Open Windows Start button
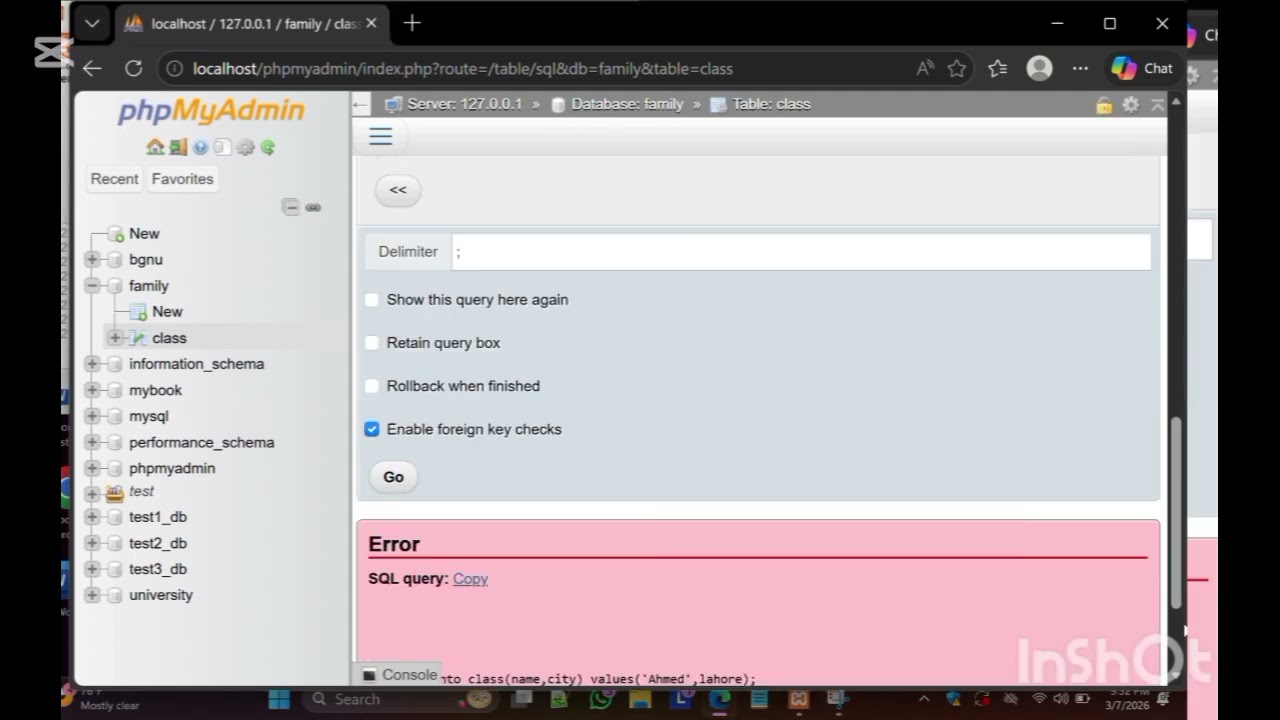This screenshot has height=720, width=1280. click(x=279, y=699)
